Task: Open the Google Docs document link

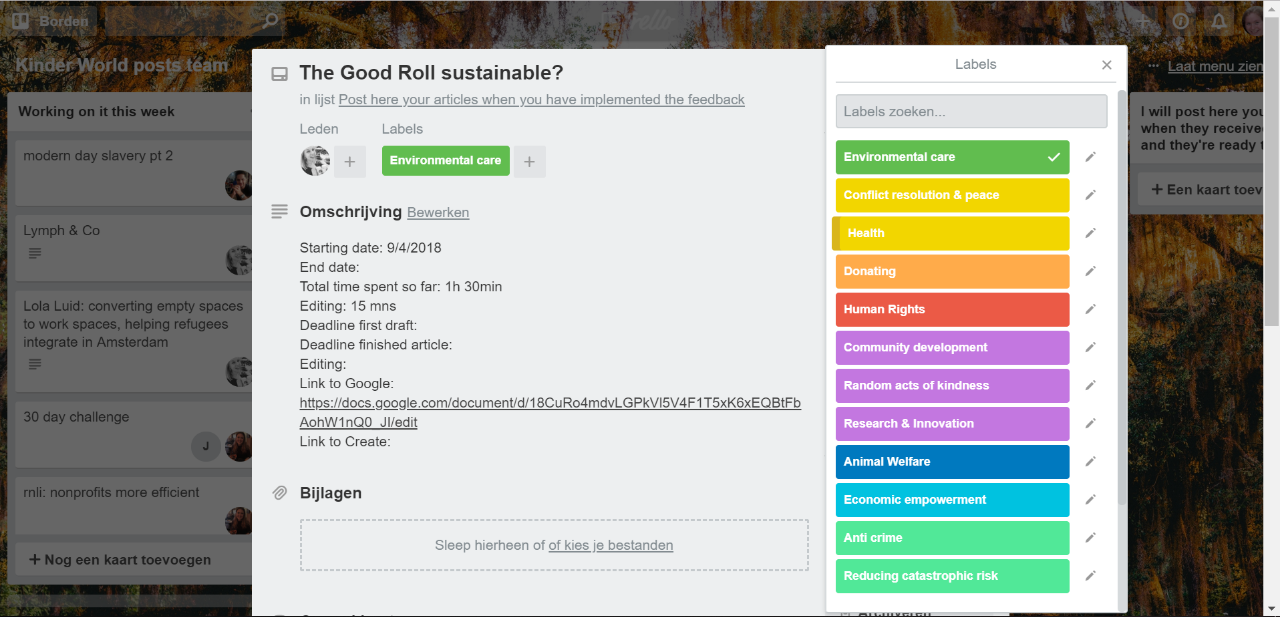Action: pyautogui.click(x=551, y=413)
